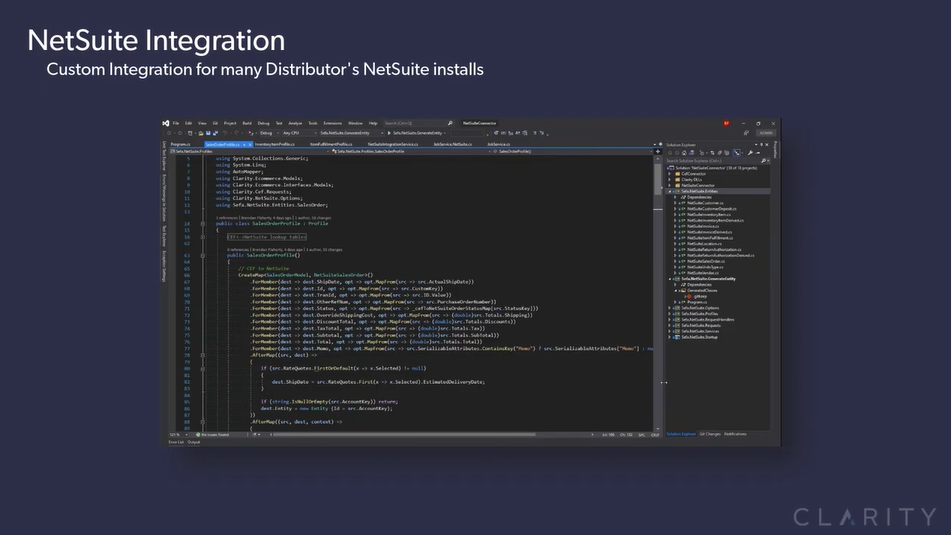Click the Open File folder icon
952x535 pixels.
pos(201,133)
